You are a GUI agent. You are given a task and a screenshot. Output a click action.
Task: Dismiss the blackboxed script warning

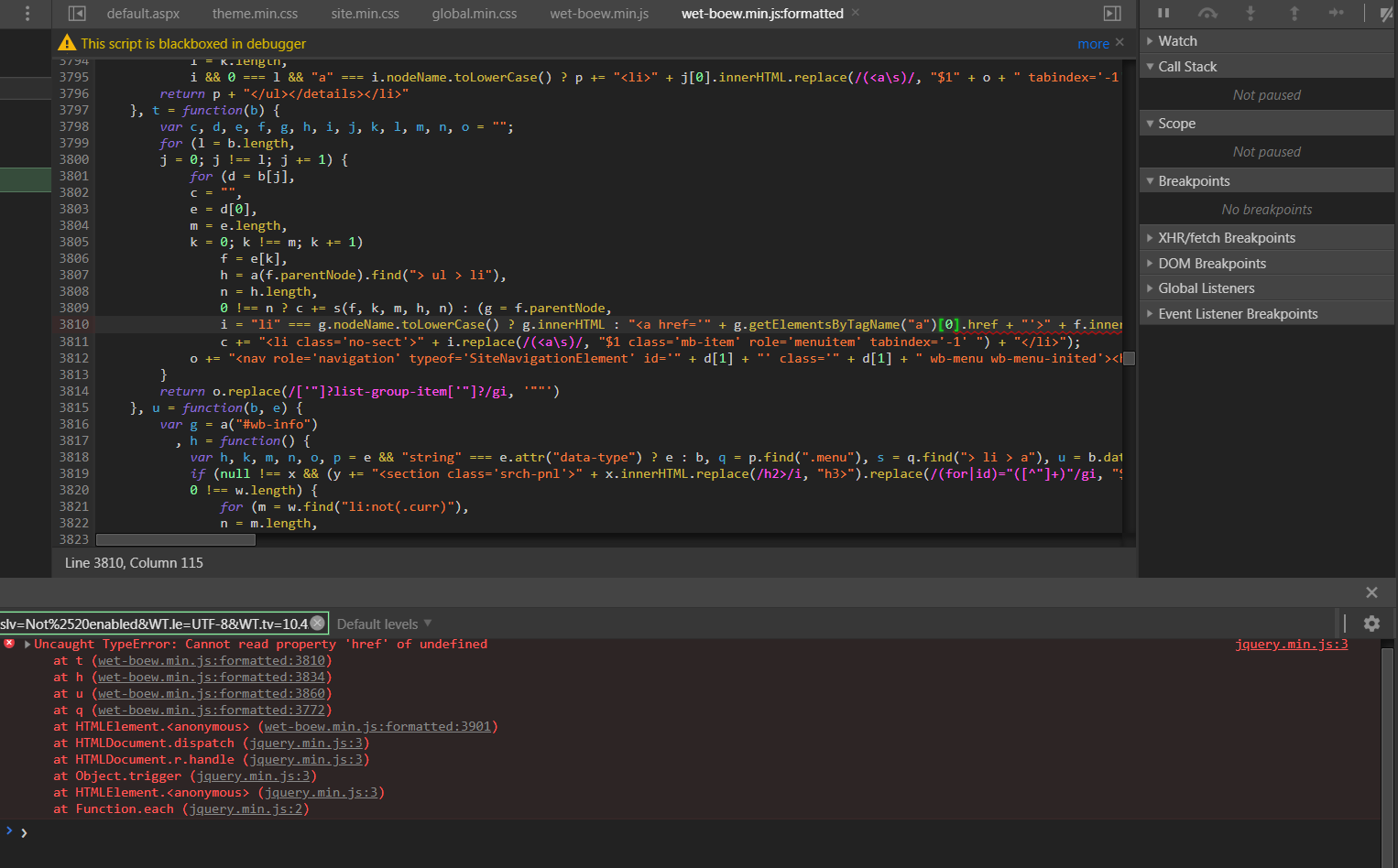[x=1119, y=42]
